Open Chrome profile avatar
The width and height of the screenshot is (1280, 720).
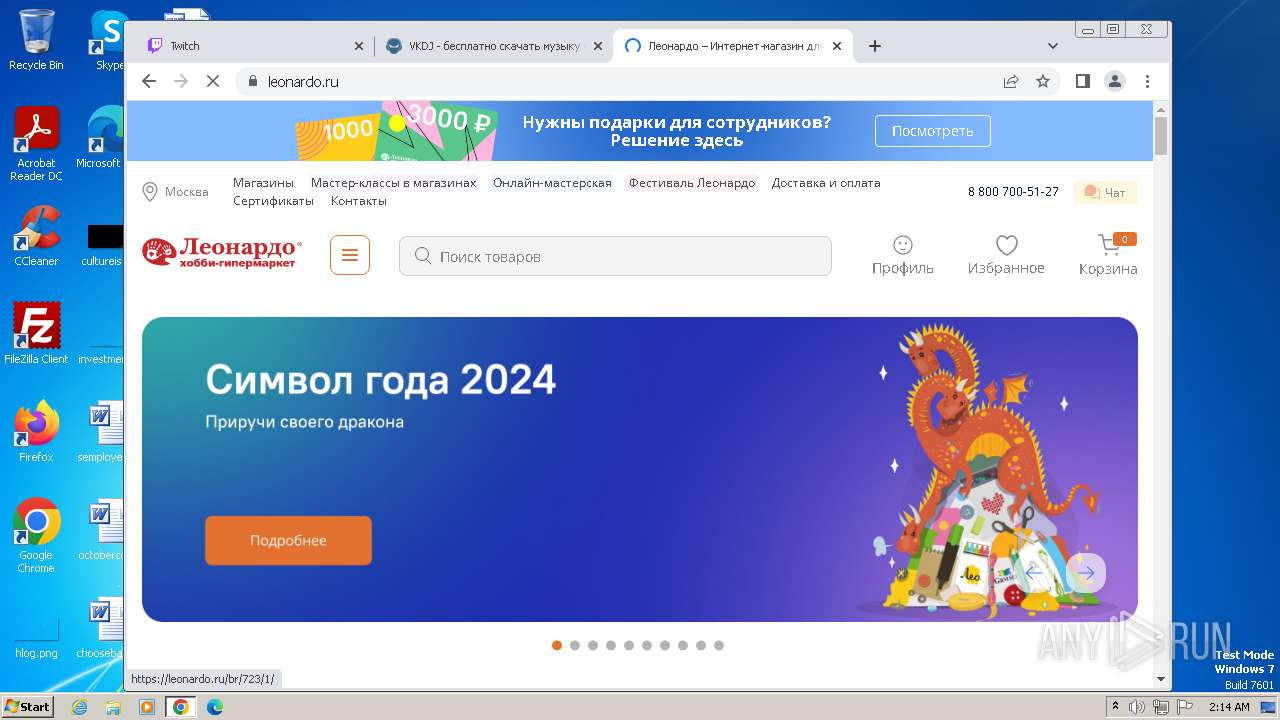coord(1114,81)
